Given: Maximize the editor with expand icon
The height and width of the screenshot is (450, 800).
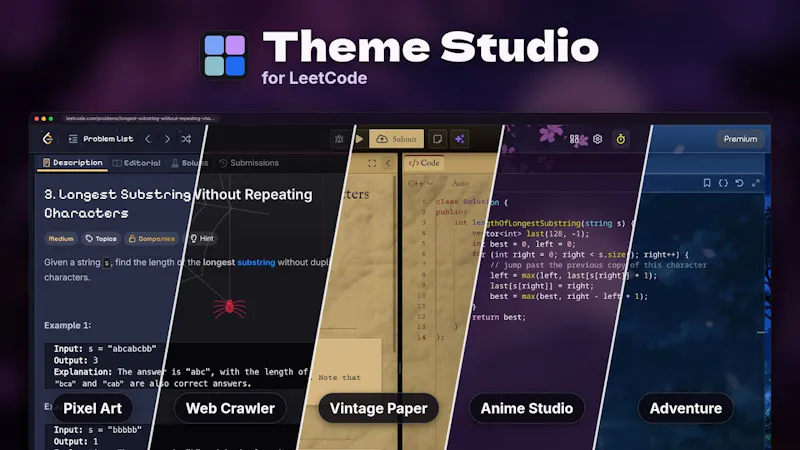Looking at the screenshot, I should pos(756,183).
